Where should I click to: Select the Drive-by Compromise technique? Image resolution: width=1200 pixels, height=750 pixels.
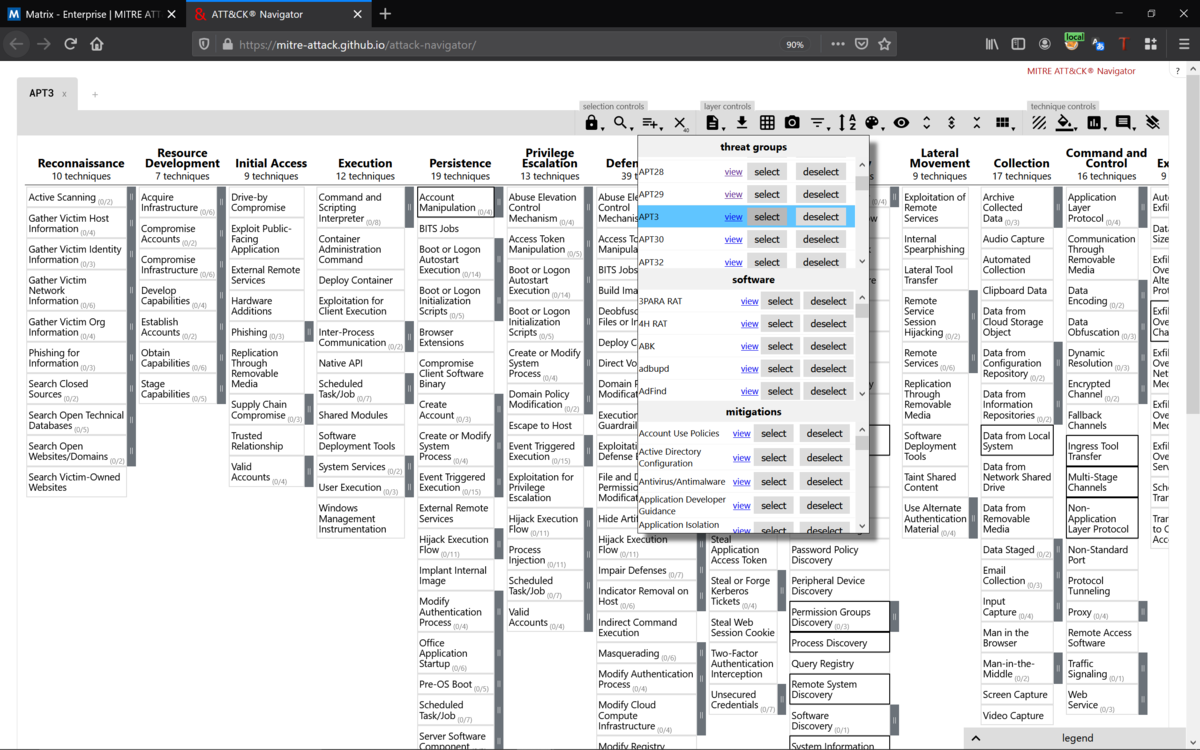[x=266, y=203]
